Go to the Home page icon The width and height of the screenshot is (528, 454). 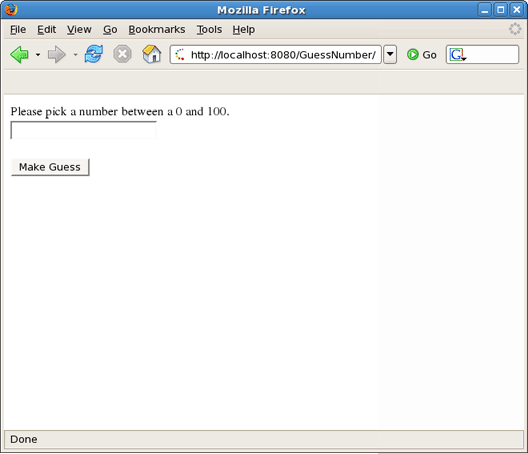pyautogui.click(x=152, y=54)
